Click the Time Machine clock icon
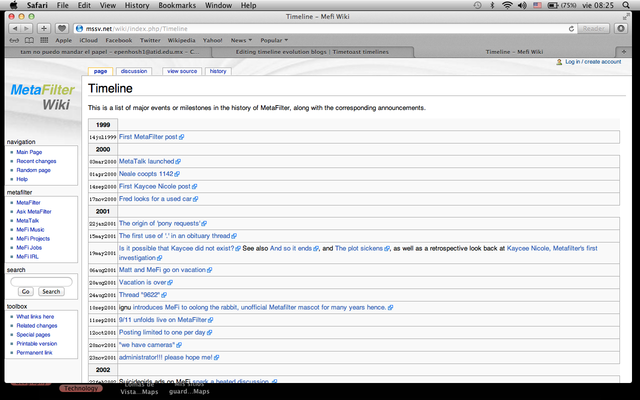The height and width of the screenshot is (400, 640). pos(477,5)
